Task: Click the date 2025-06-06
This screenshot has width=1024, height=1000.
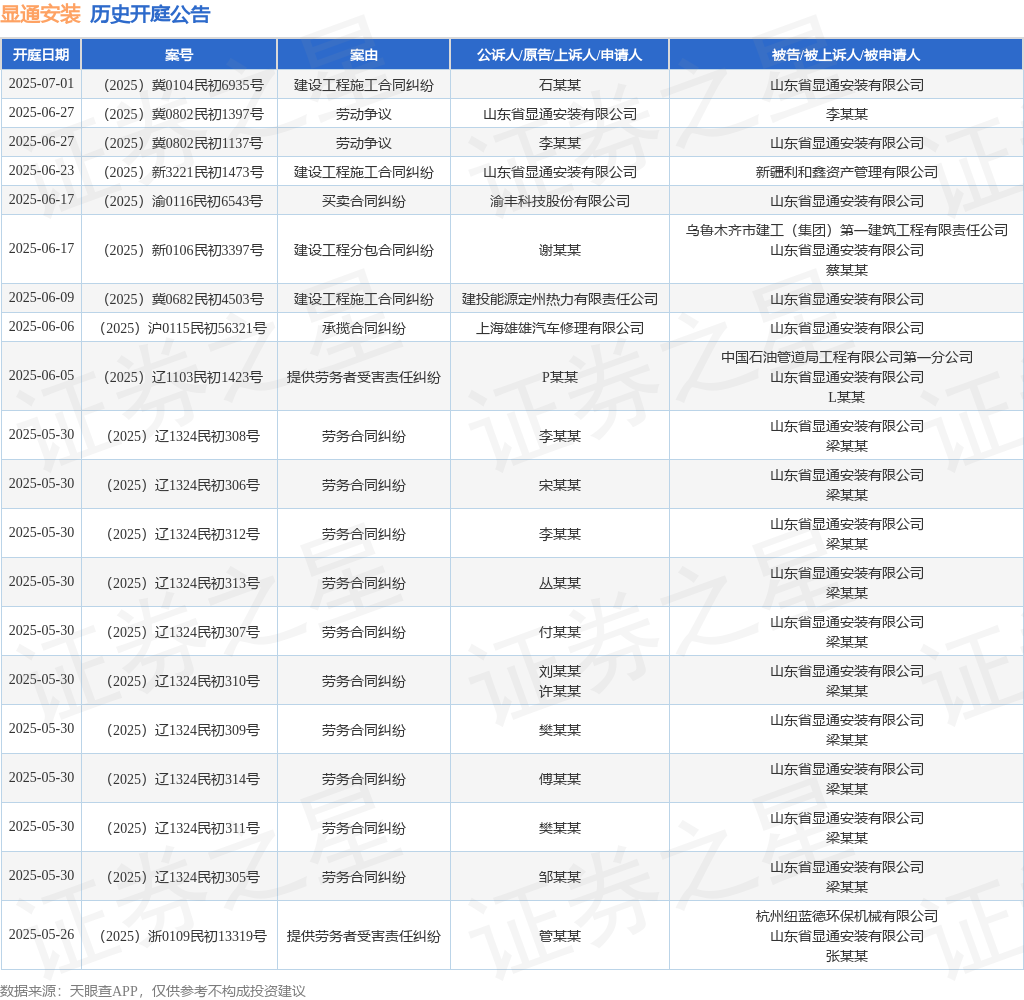Action: (x=41, y=327)
